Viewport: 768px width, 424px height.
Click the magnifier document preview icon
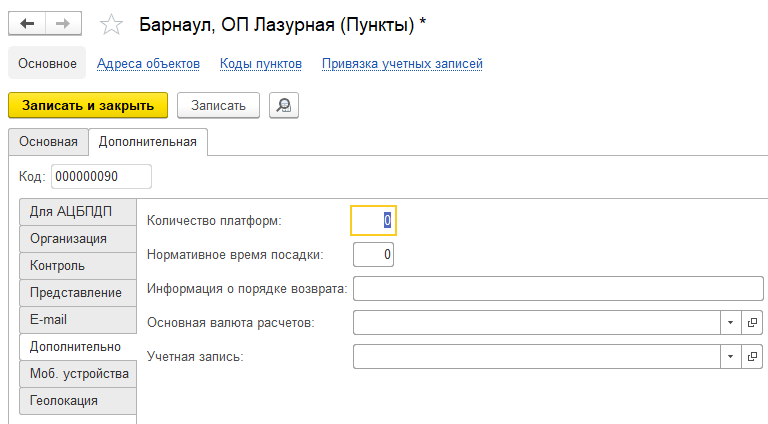coord(284,105)
